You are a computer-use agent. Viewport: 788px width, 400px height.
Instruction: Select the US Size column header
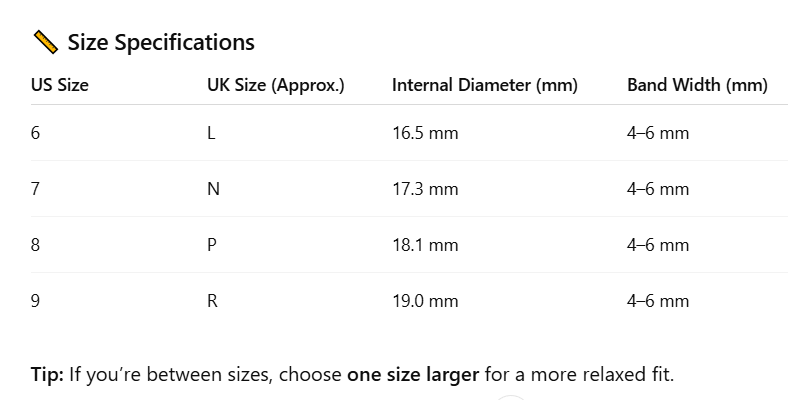click(x=60, y=85)
